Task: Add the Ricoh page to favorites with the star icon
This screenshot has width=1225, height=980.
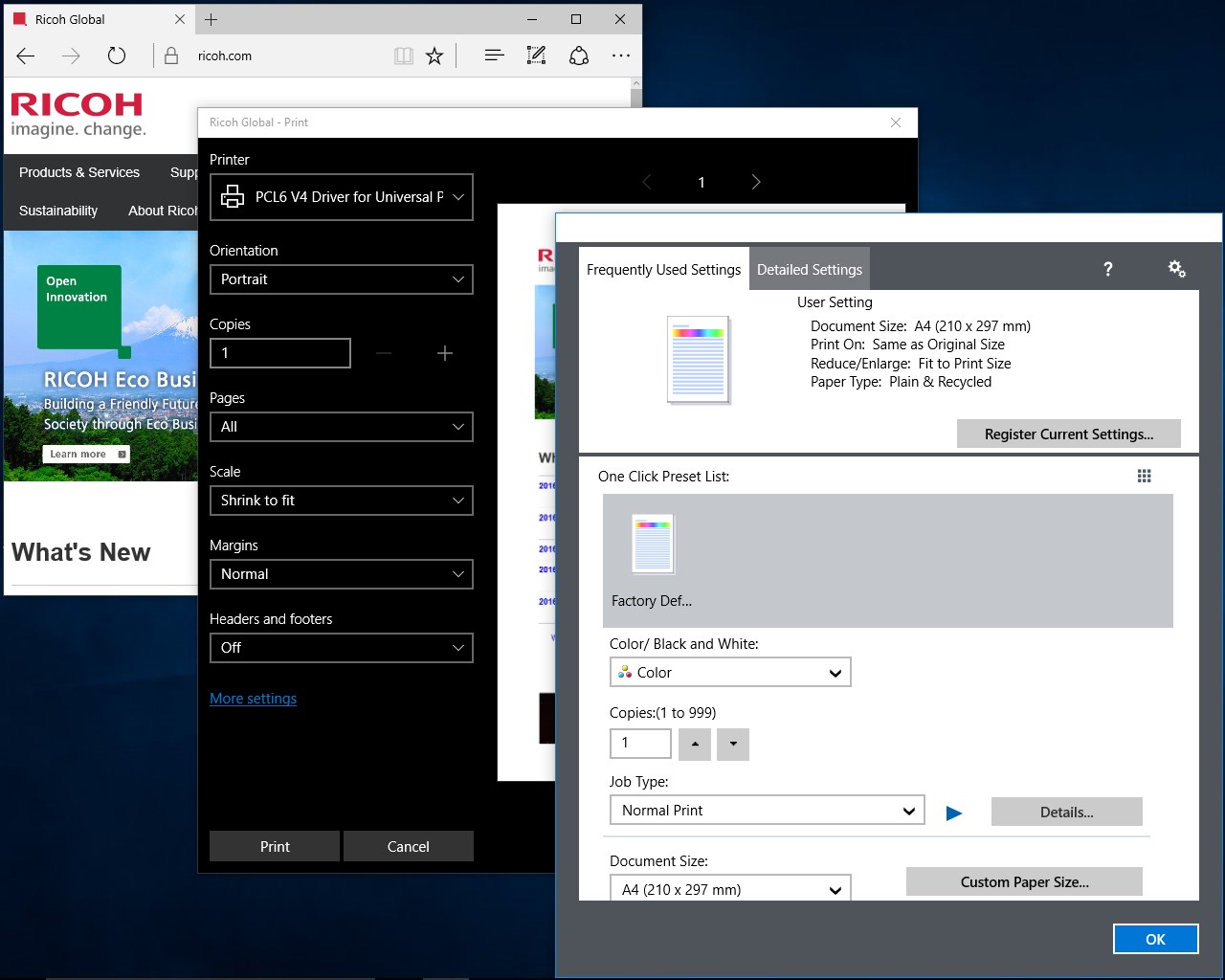Action: coord(434,56)
